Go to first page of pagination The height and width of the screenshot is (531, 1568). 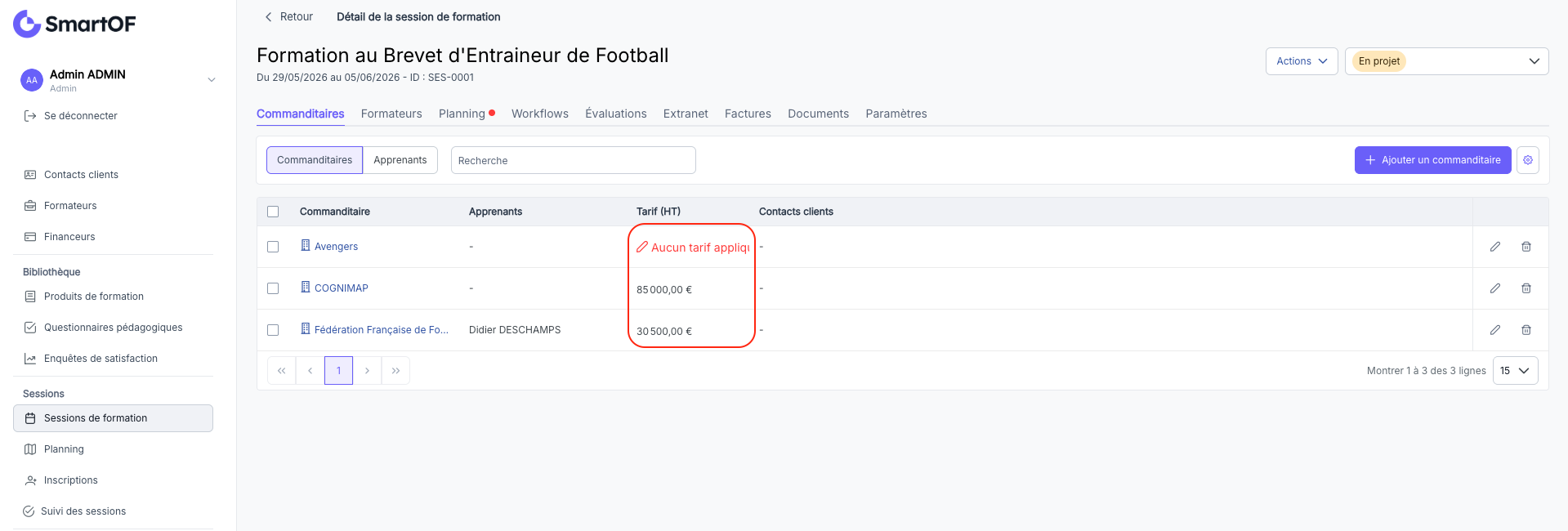(282, 371)
